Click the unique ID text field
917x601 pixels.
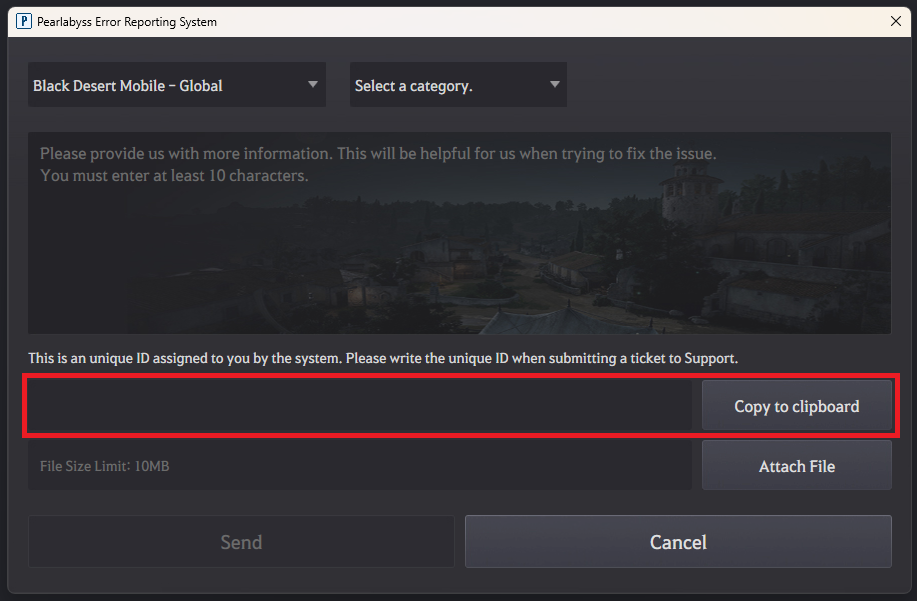[360, 406]
